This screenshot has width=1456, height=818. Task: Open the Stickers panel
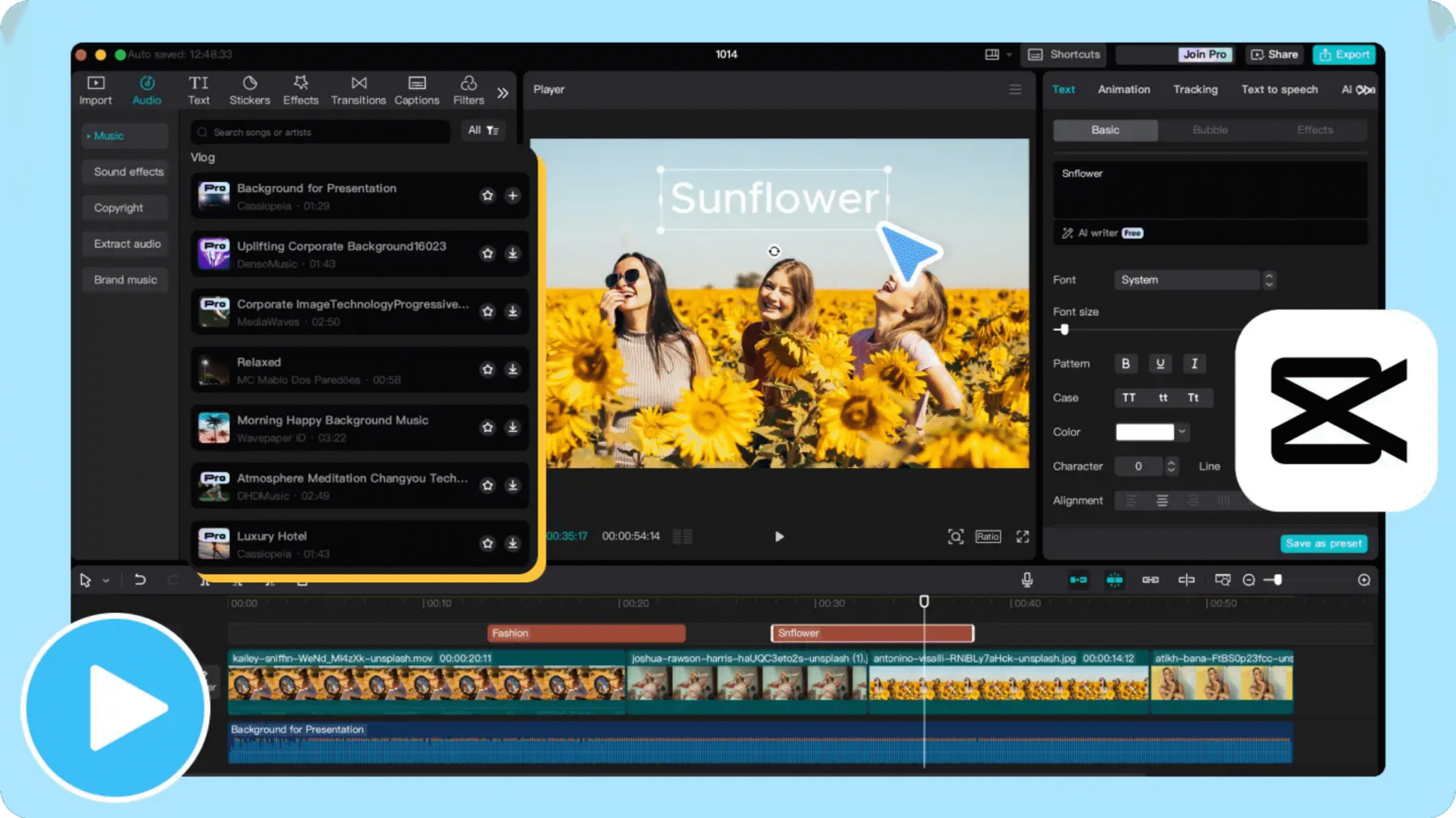coord(250,90)
